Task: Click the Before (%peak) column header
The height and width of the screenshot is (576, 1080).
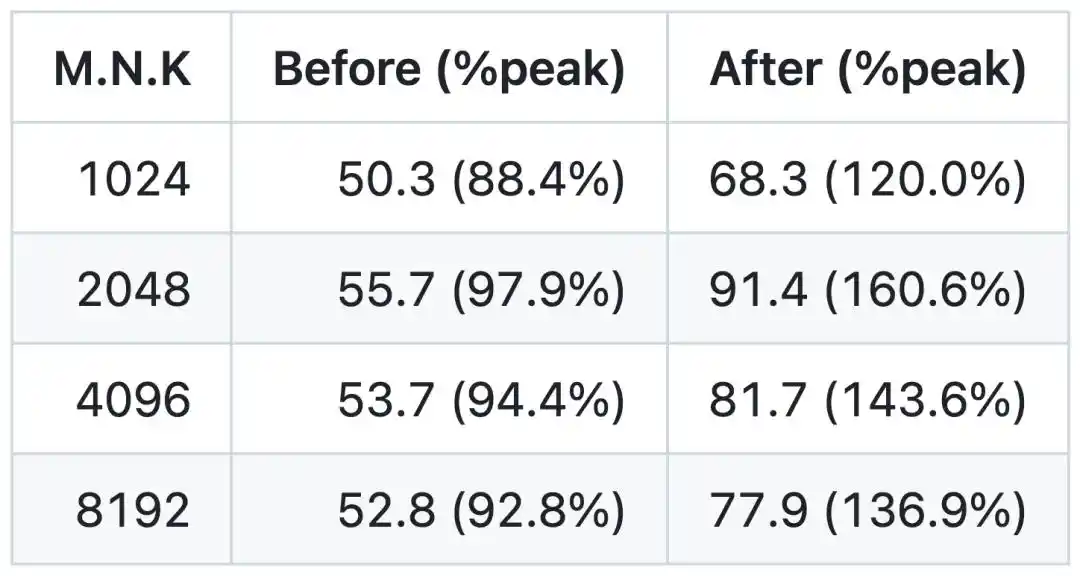Action: pos(449,68)
